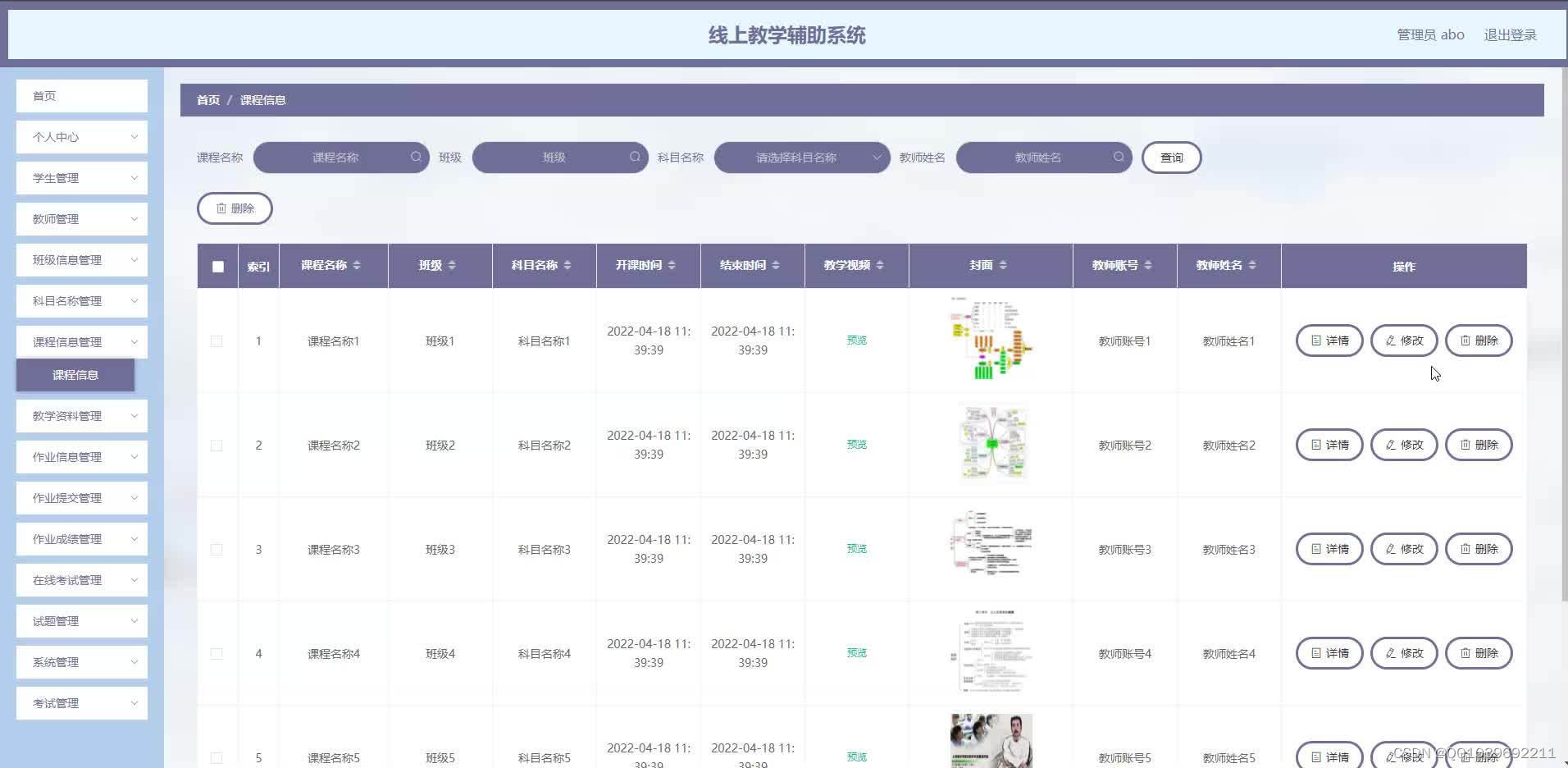Viewport: 1568px width, 768px height.
Task: Check the checkbox for row 5
Action: point(217,758)
